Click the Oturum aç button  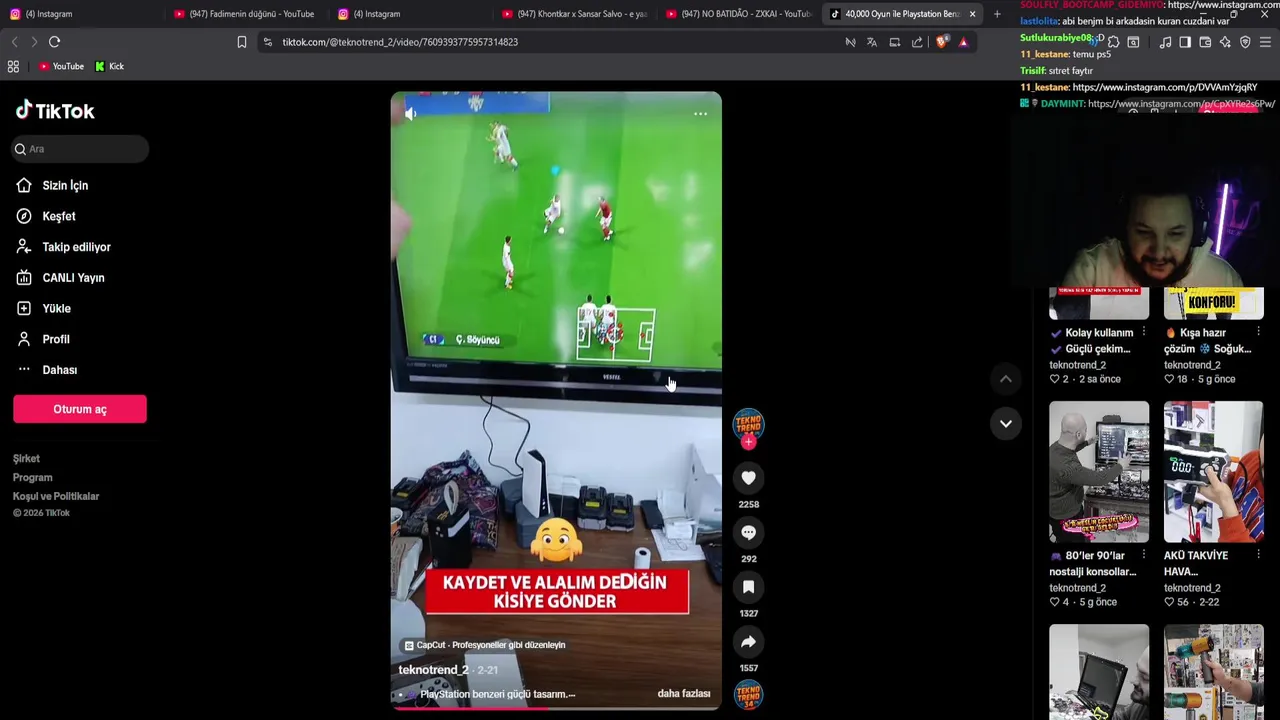(x=80, y=409)
